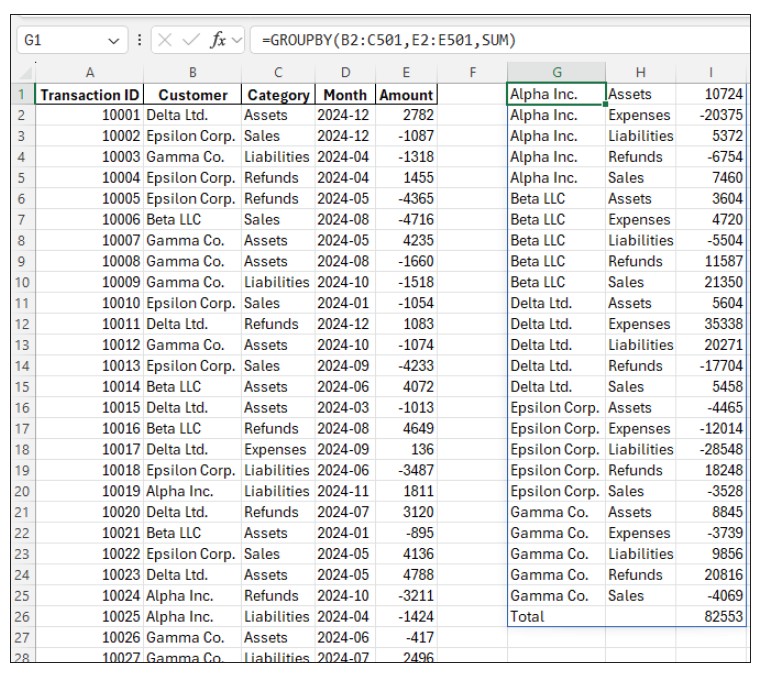Click the value 10724 in column I

[x=711, y=94]
